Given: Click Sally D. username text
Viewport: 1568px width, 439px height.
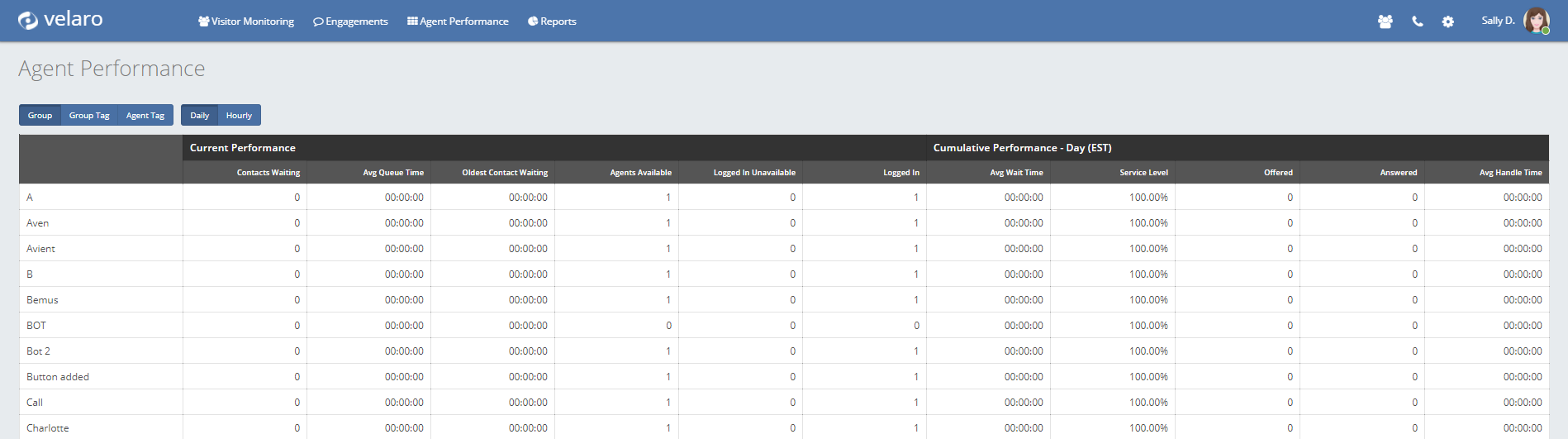Looking at the screenshot, I should point(1497,21).
